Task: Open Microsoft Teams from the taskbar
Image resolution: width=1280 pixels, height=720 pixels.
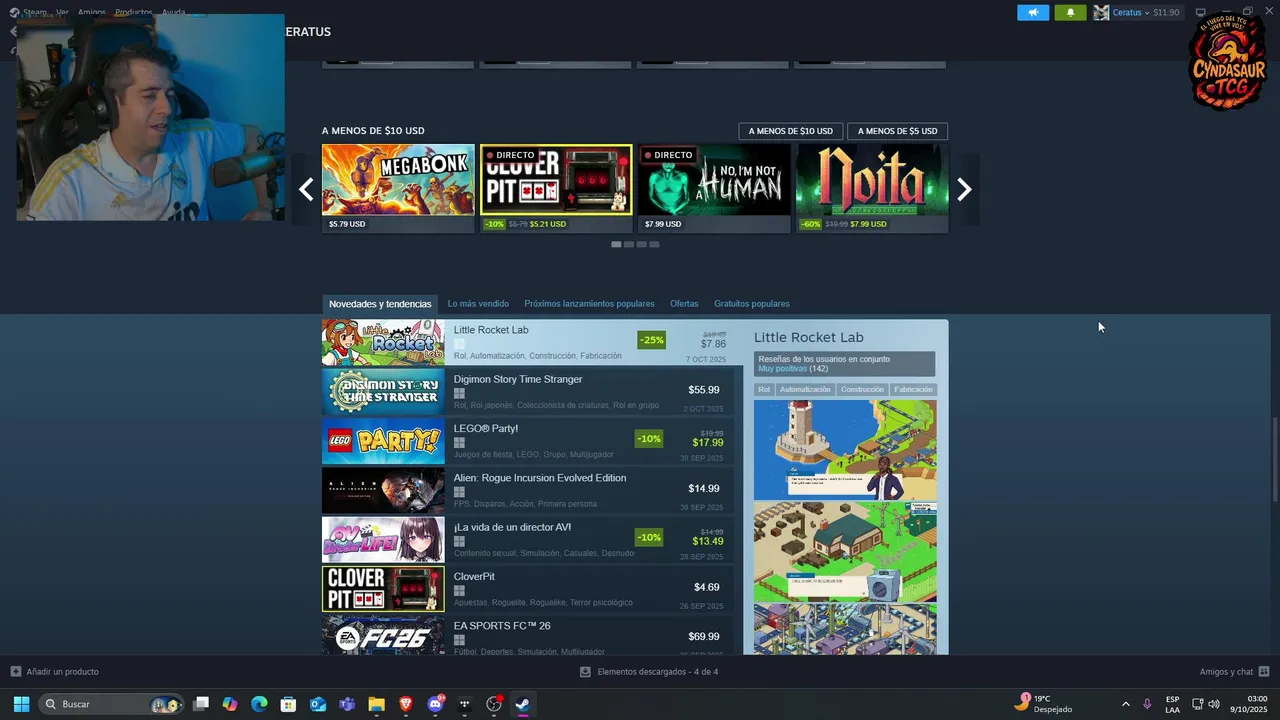Action: [347, 704]
